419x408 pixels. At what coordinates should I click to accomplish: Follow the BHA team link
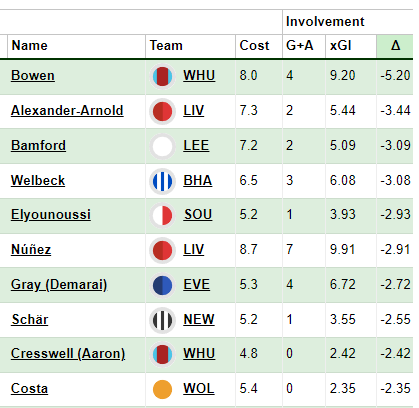(198, 181)
